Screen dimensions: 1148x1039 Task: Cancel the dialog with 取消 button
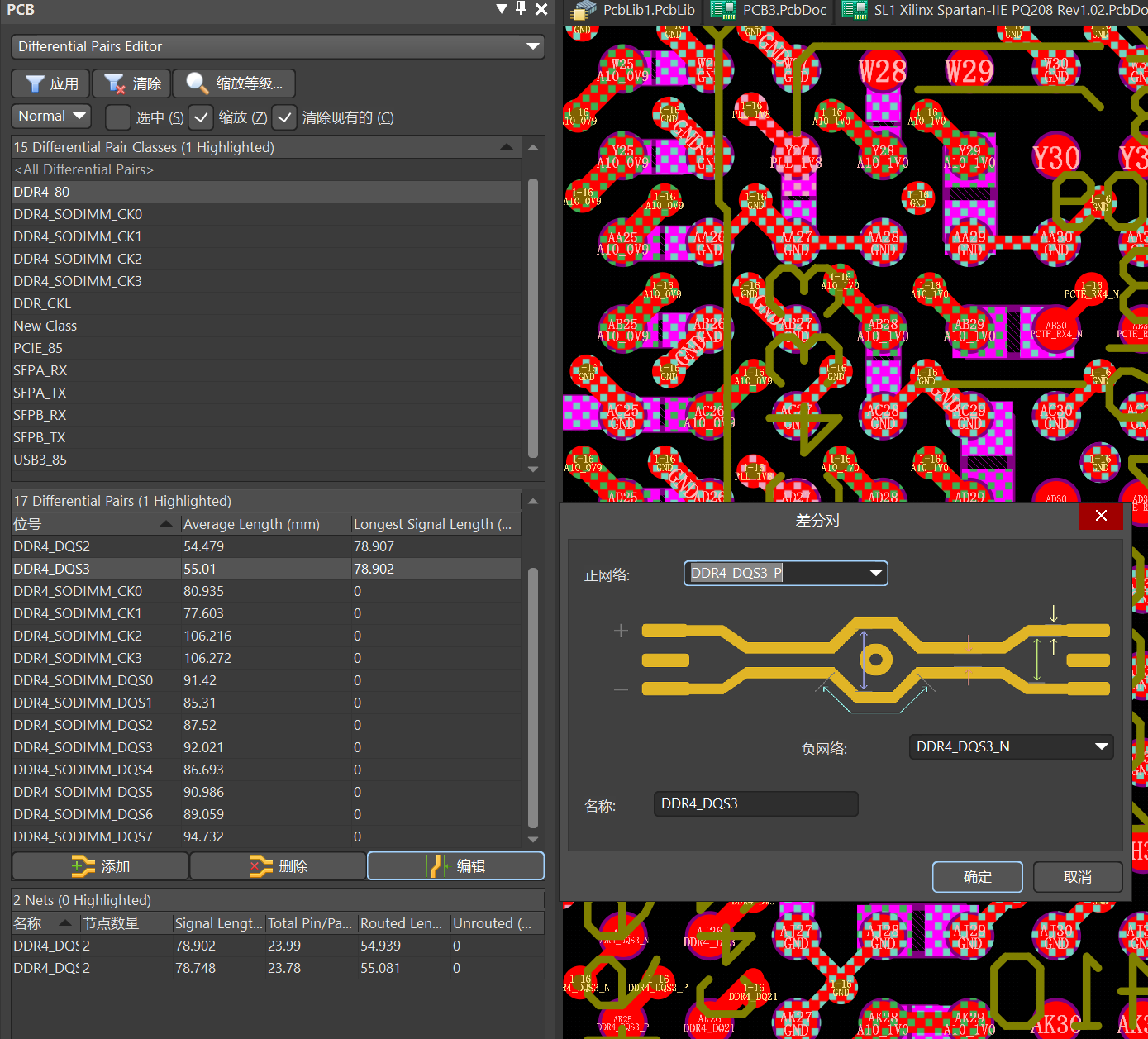(x=1077, y=877)
